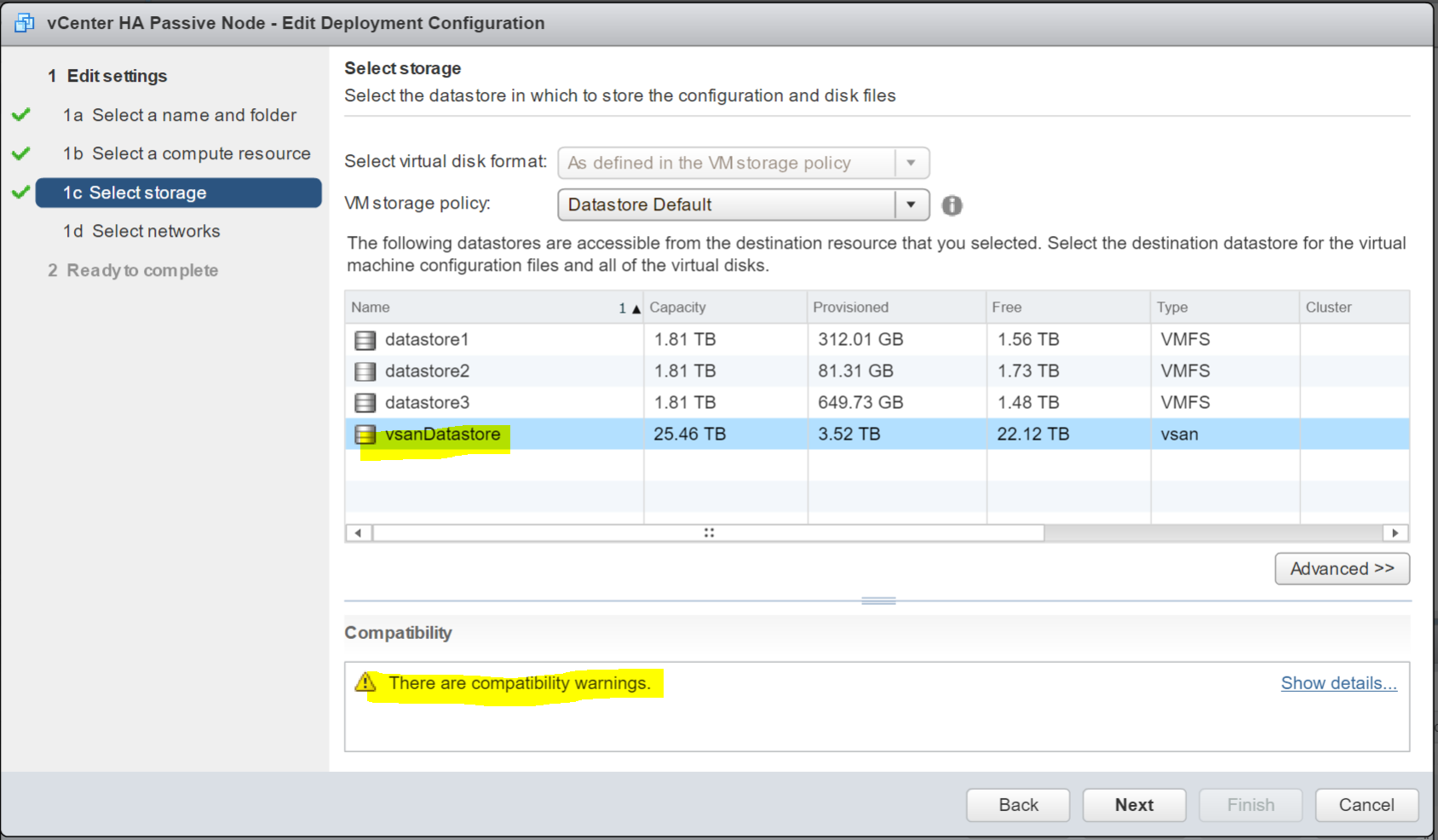Select step 1c Select storage

[179, 193]
